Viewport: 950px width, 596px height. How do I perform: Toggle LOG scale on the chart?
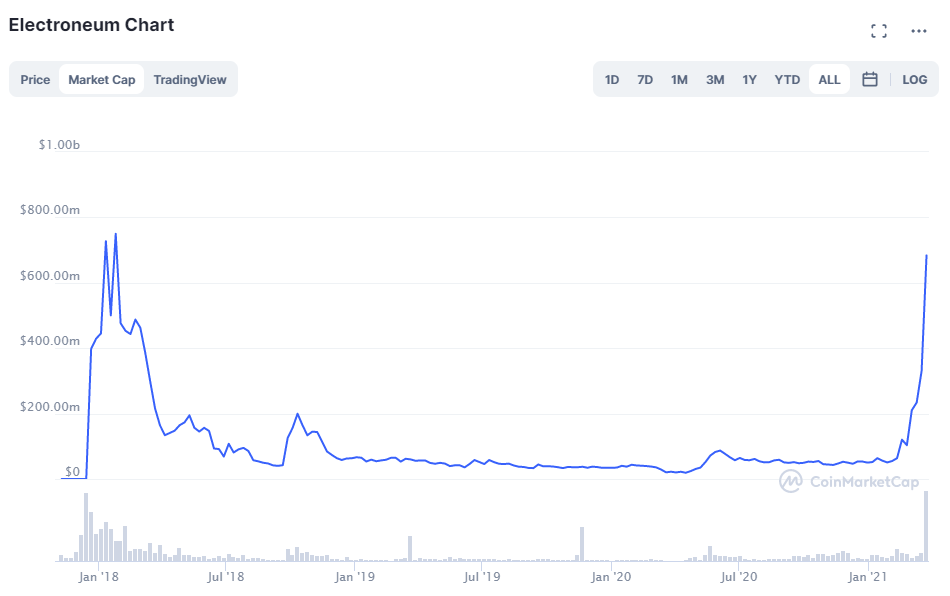[914, 80]
